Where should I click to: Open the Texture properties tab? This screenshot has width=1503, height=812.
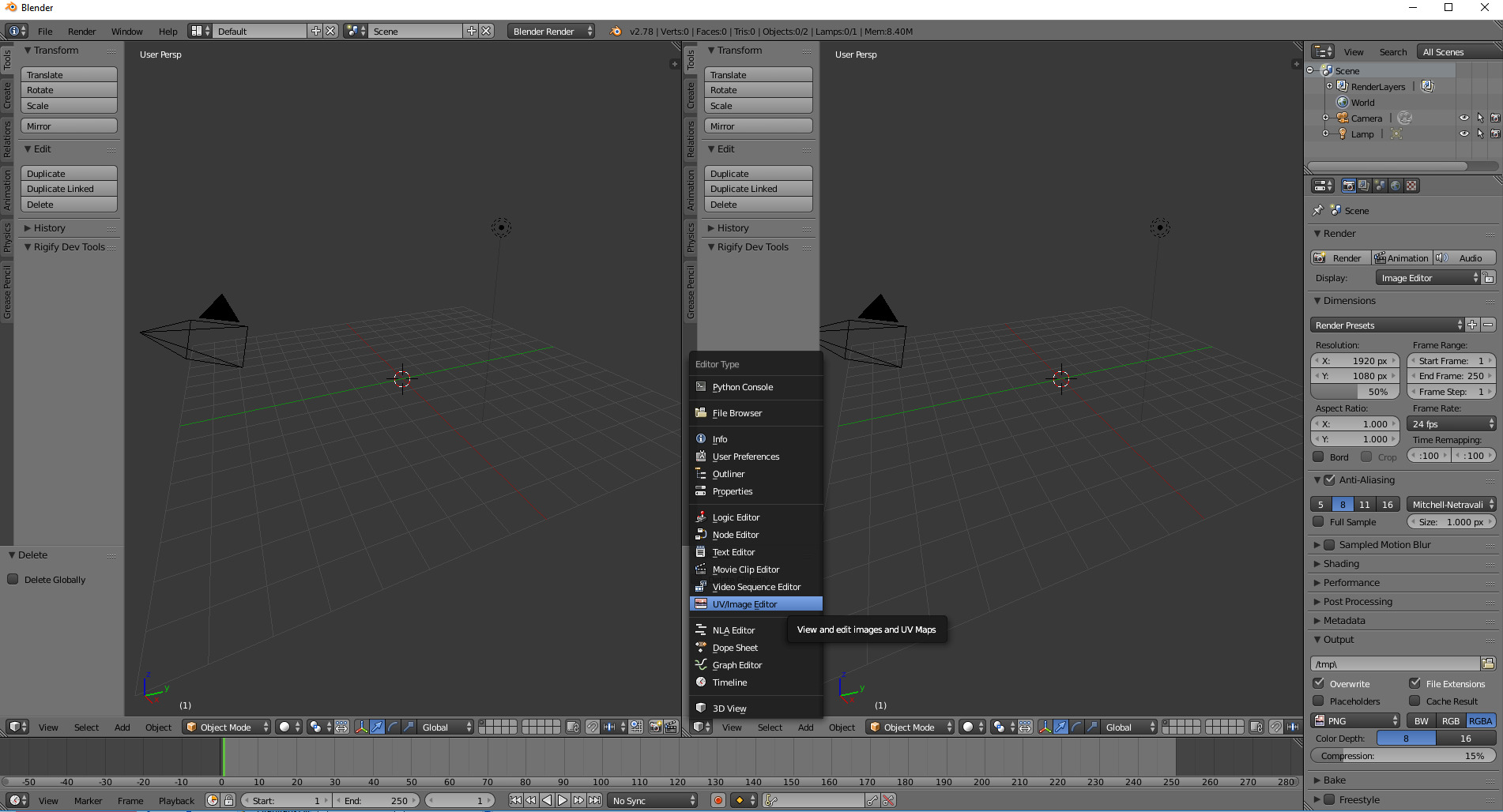[x=1411, y=186]
